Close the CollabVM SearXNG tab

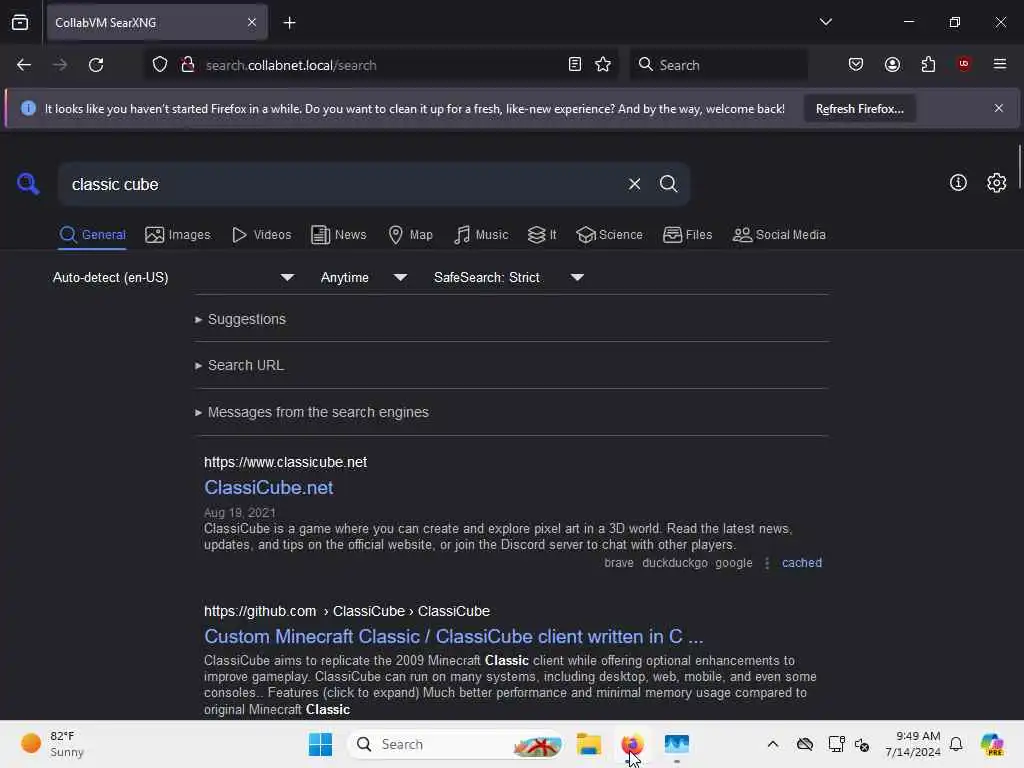pos(252,22)
